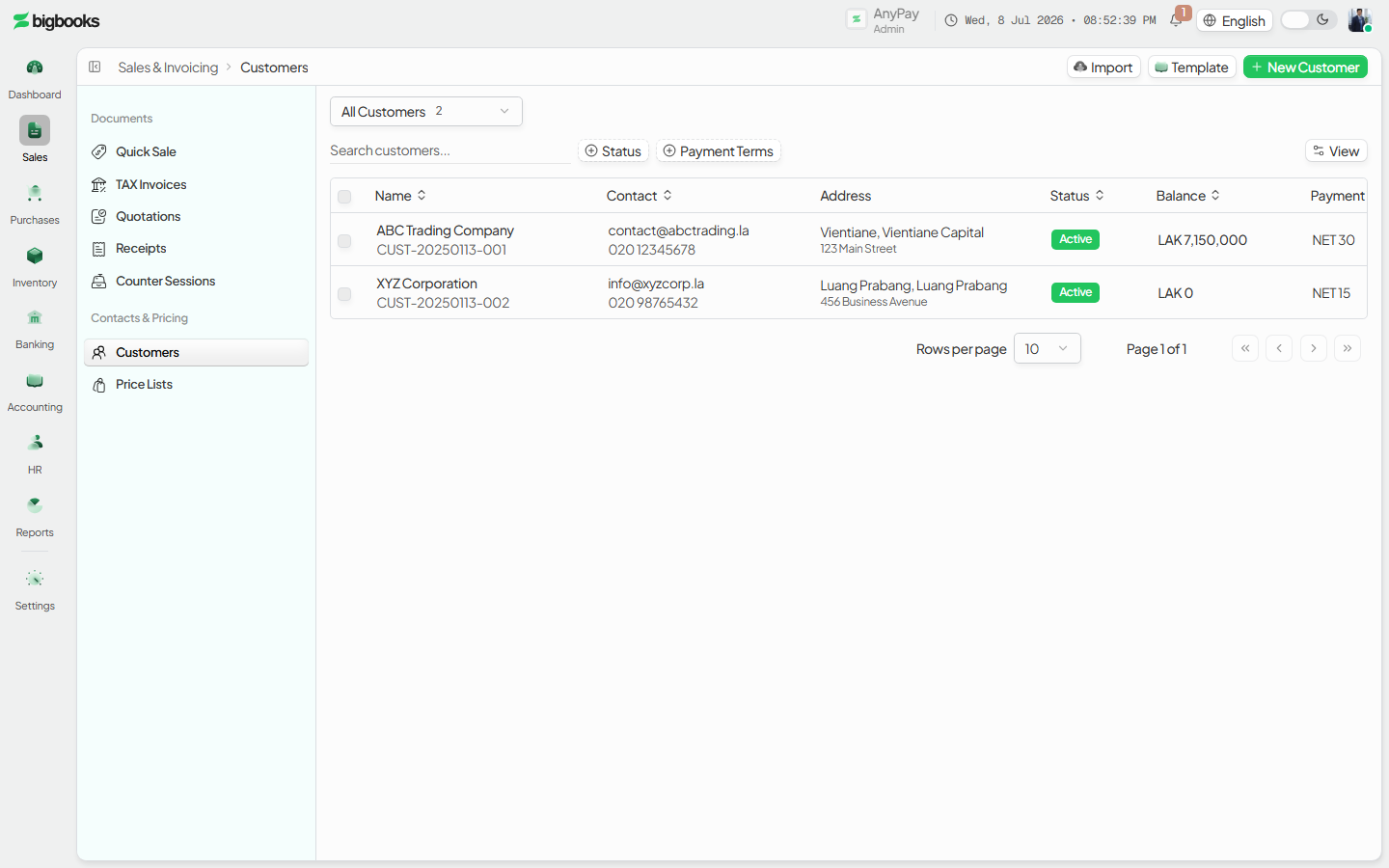Screen dimensions: 1389x868
Task: Select the Sales module icon
Action: [x=35, y=130]
